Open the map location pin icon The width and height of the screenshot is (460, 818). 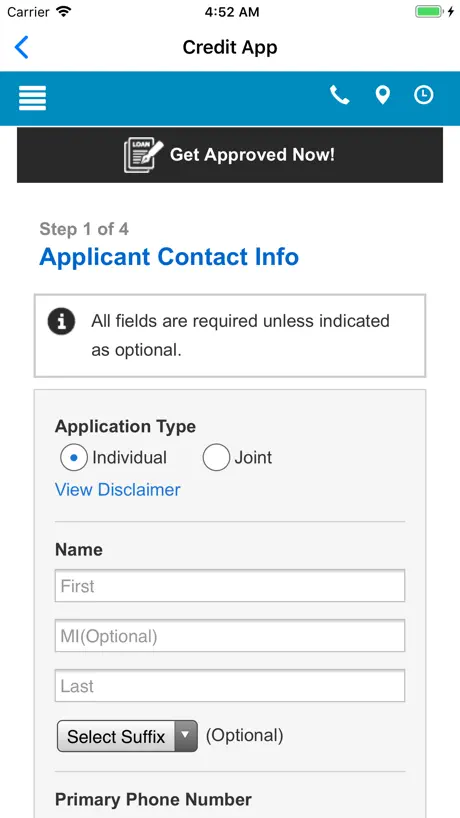click(x=383, y=95)
